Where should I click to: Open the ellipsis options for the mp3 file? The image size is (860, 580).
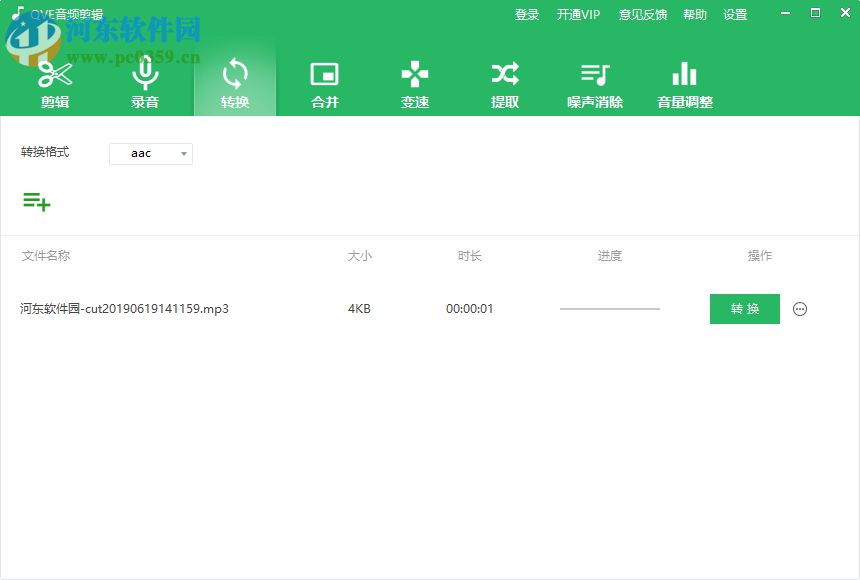click(x=800, y=309)
